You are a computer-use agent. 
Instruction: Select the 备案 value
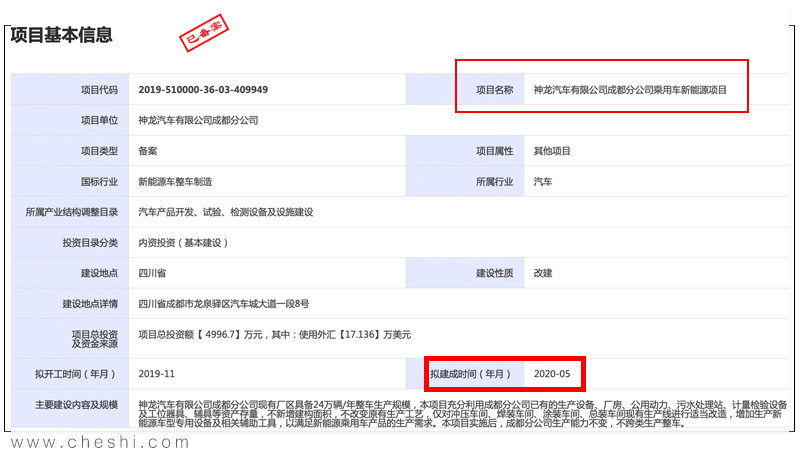pos(147,151)
